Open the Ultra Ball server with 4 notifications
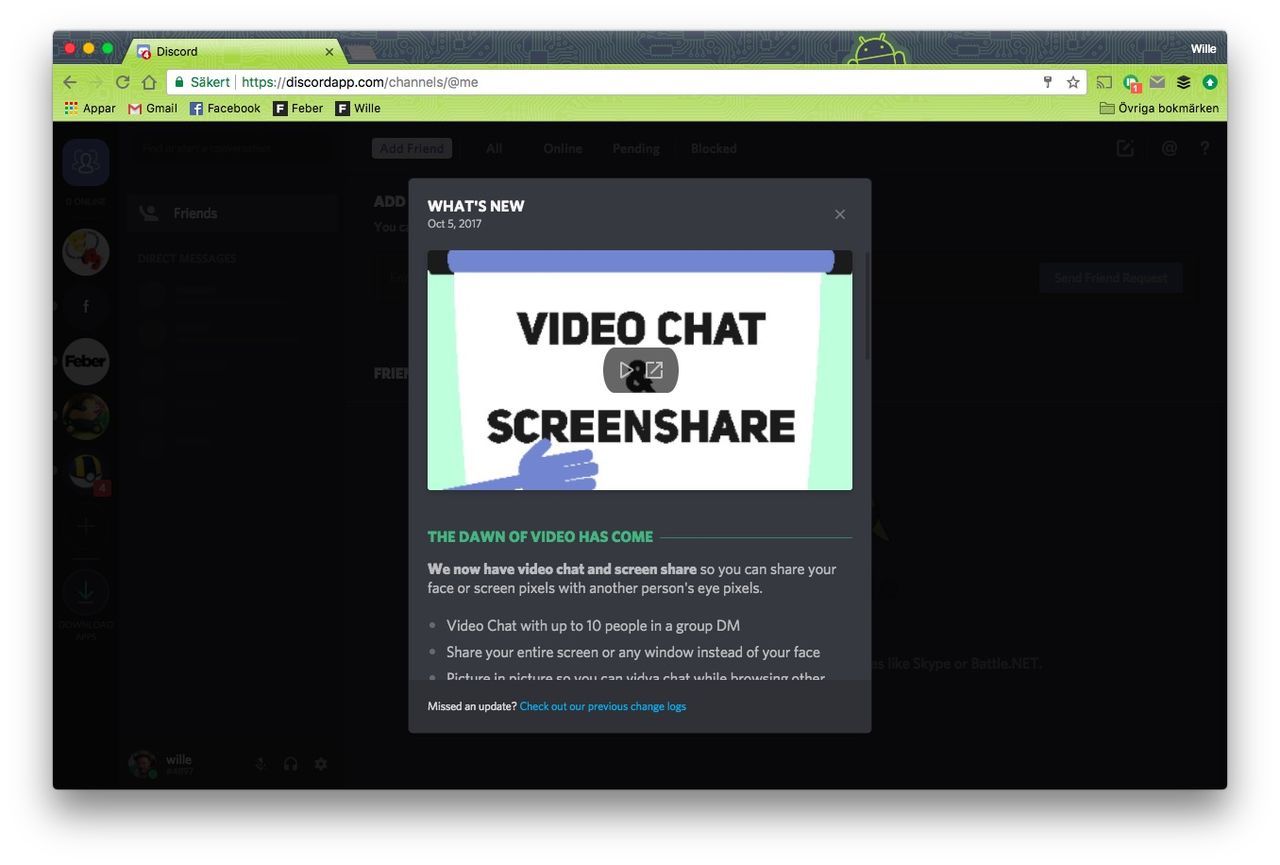The height and width of the screenshot is (865, 1280). [x=86, y=471]
